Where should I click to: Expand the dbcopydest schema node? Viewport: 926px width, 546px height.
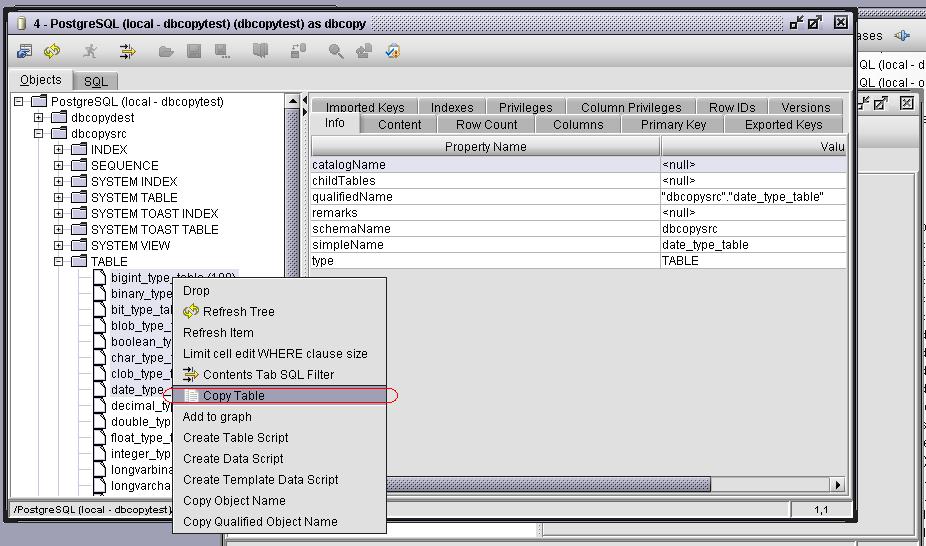tap(39, 118)
